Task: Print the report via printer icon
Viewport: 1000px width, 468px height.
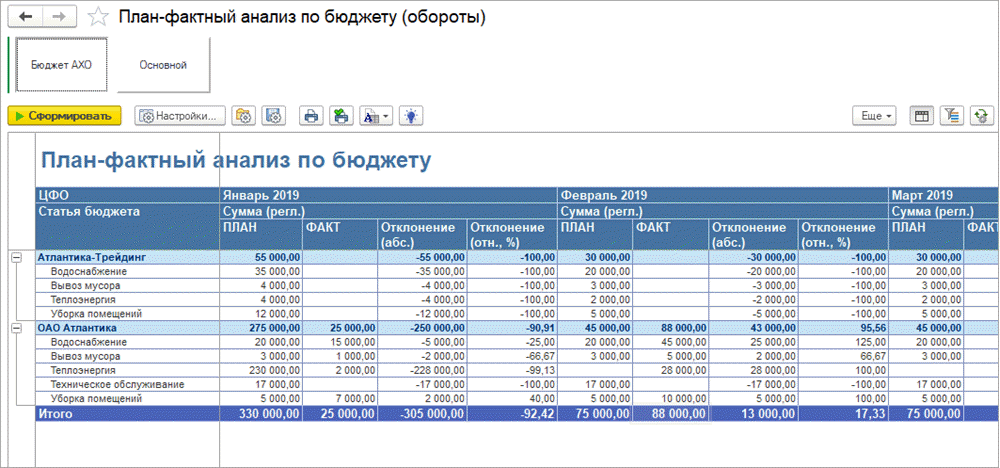Action: 311,116
